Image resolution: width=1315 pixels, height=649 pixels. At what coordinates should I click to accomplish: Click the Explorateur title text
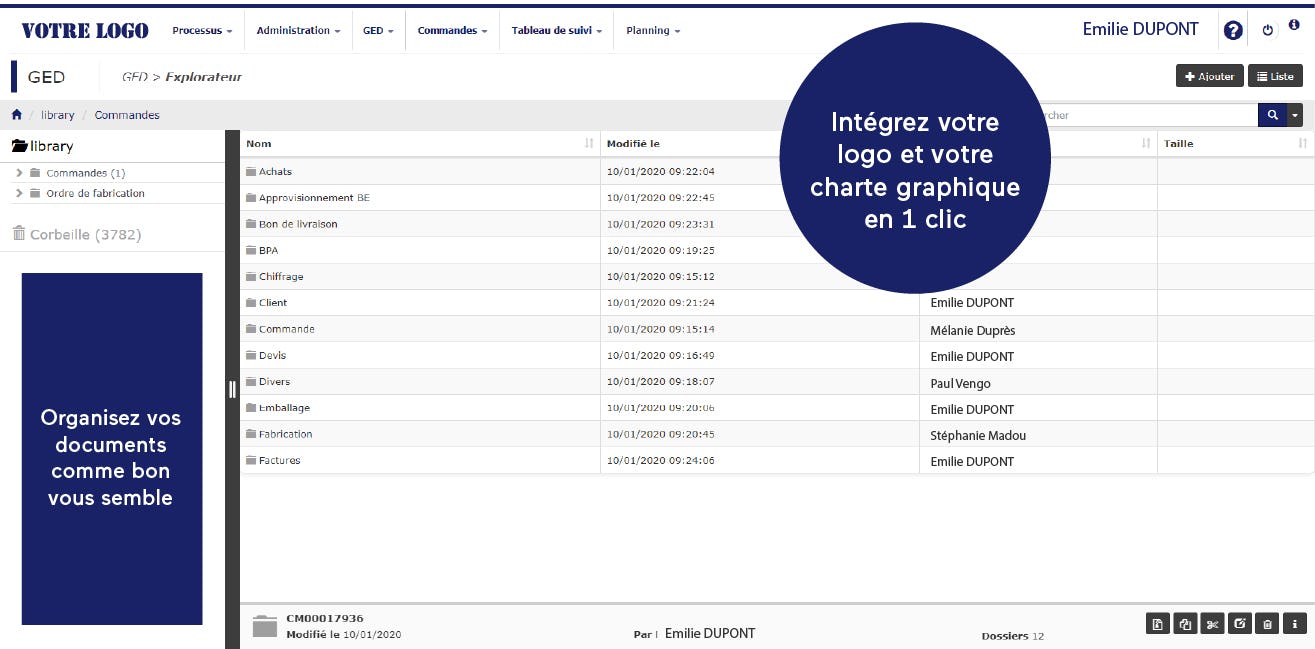tap(204, 77)
